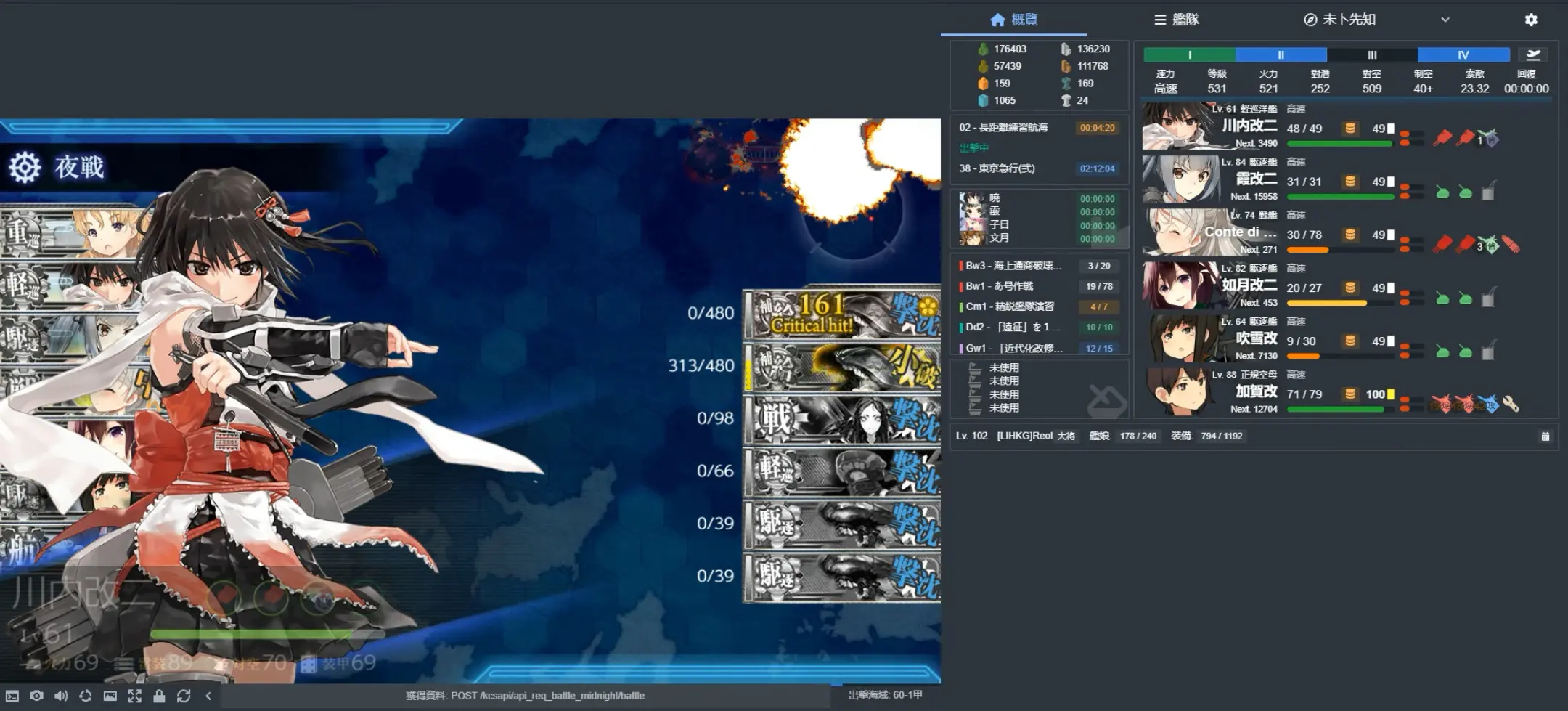Viewport: 1568px width, 711px height.
Task: Click improvement screw icon beside 24
Action: tap(1066, 100)
